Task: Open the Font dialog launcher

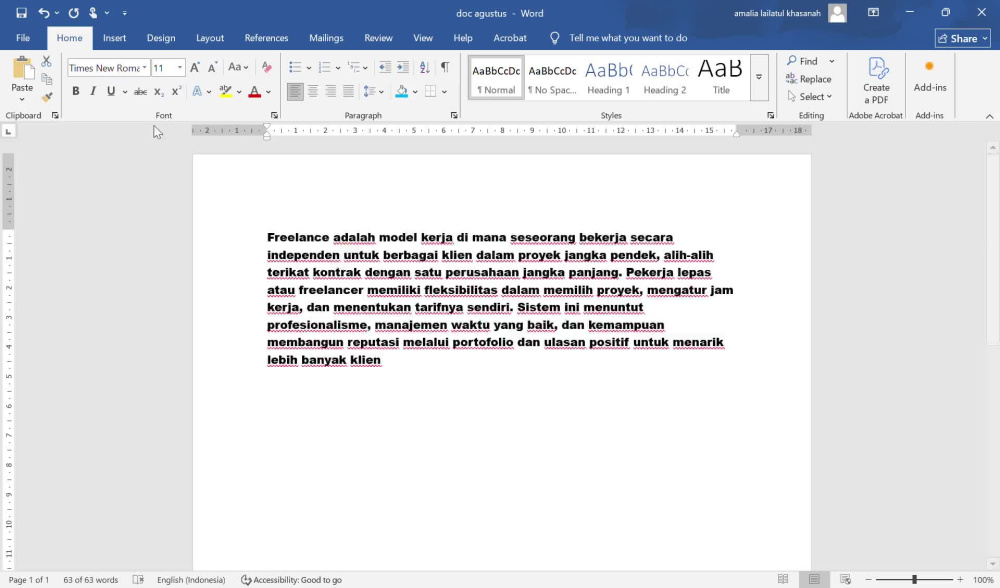Action: 274,115
